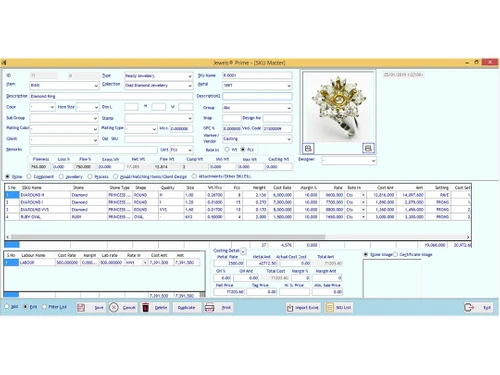Click the Metal Rate input field

[x=229, y=263]
